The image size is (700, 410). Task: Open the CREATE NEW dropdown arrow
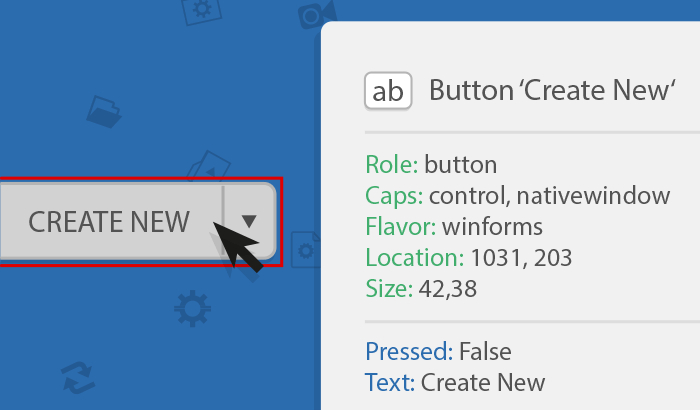250,221
